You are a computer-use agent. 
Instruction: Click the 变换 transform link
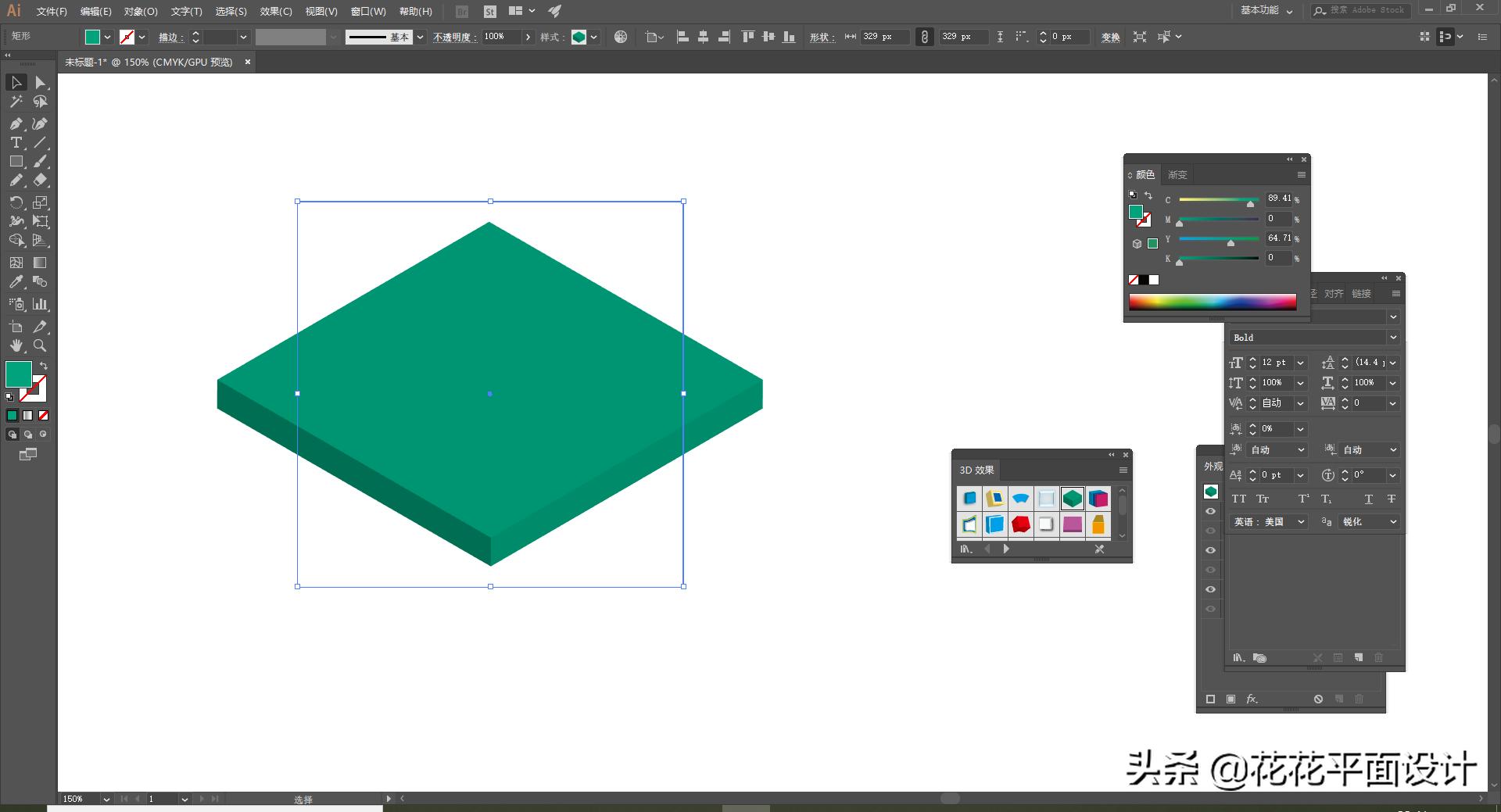(1110, 37)
